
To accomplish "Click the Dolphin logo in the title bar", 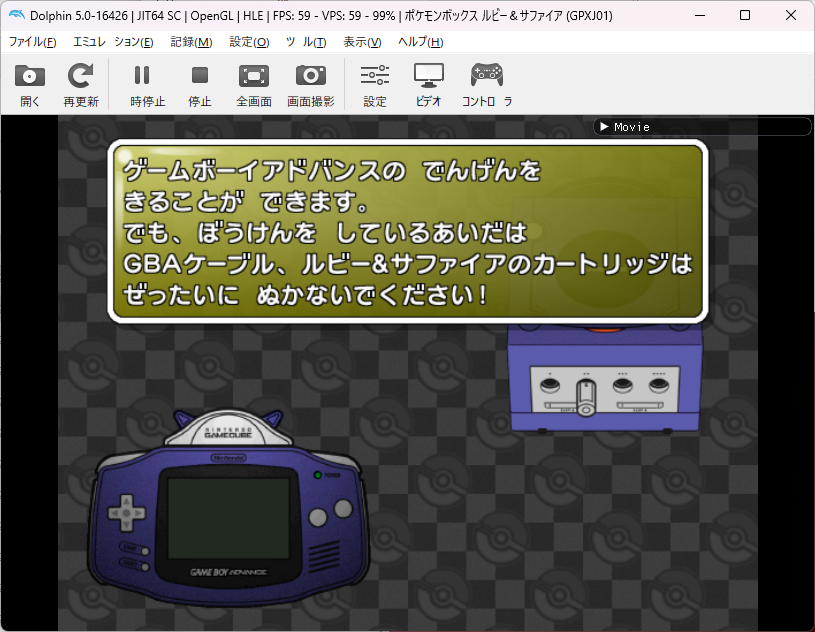I will click(17, 15).
